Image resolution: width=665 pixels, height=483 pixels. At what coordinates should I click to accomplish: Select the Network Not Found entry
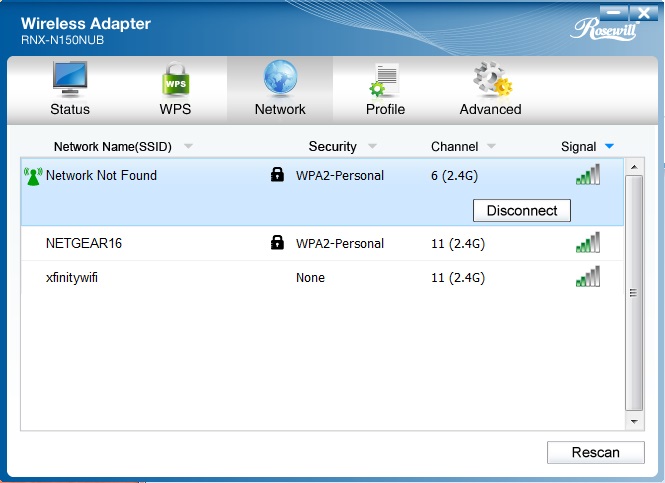pyautogui.click(x=101, y=175)
